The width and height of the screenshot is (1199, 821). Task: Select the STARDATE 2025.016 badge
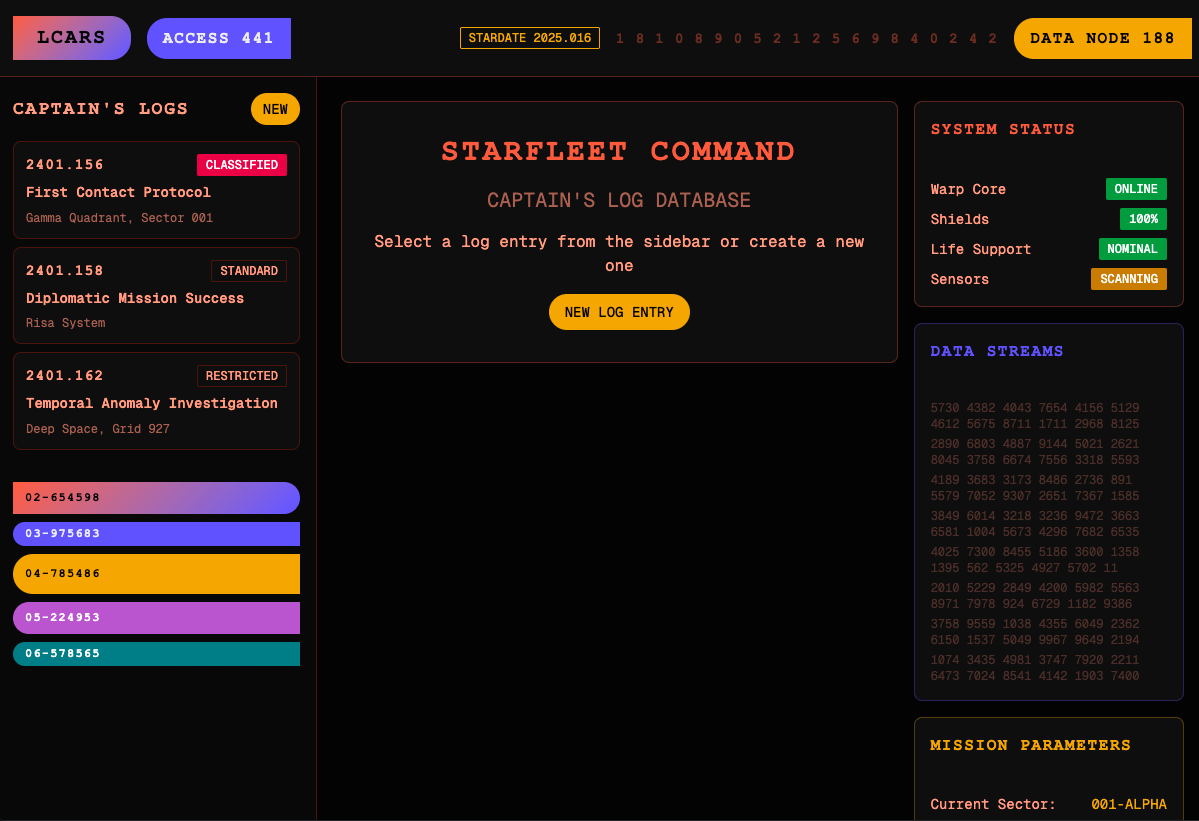529,38
